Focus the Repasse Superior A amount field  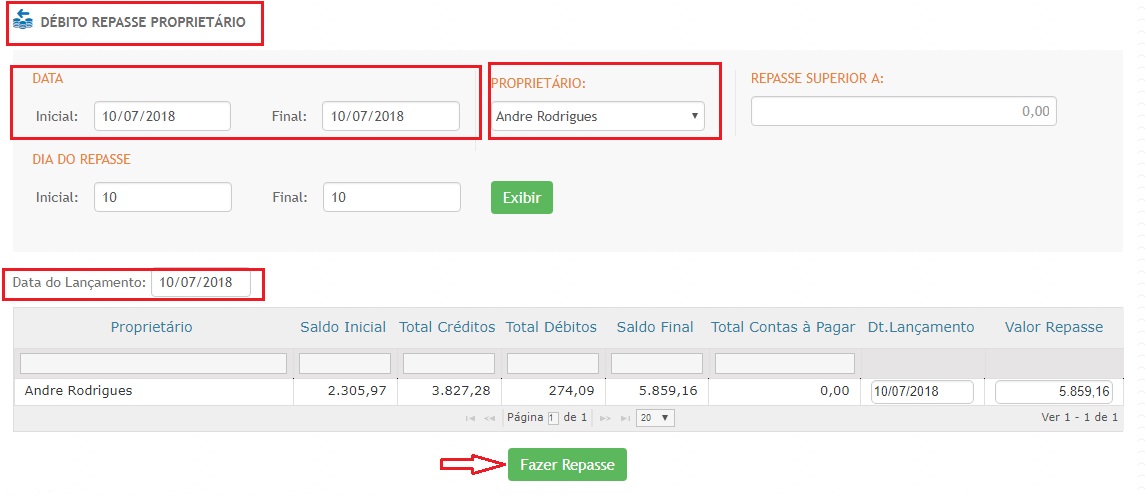[903, 112]
